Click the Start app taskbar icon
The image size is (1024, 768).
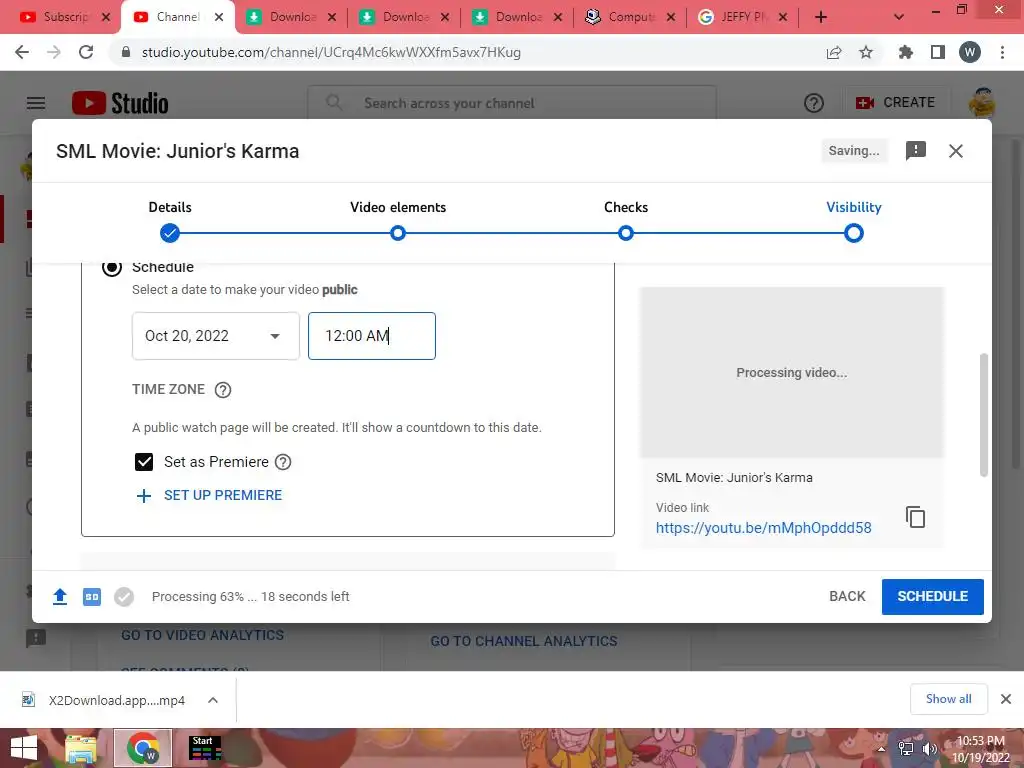(x=205, y=748)
